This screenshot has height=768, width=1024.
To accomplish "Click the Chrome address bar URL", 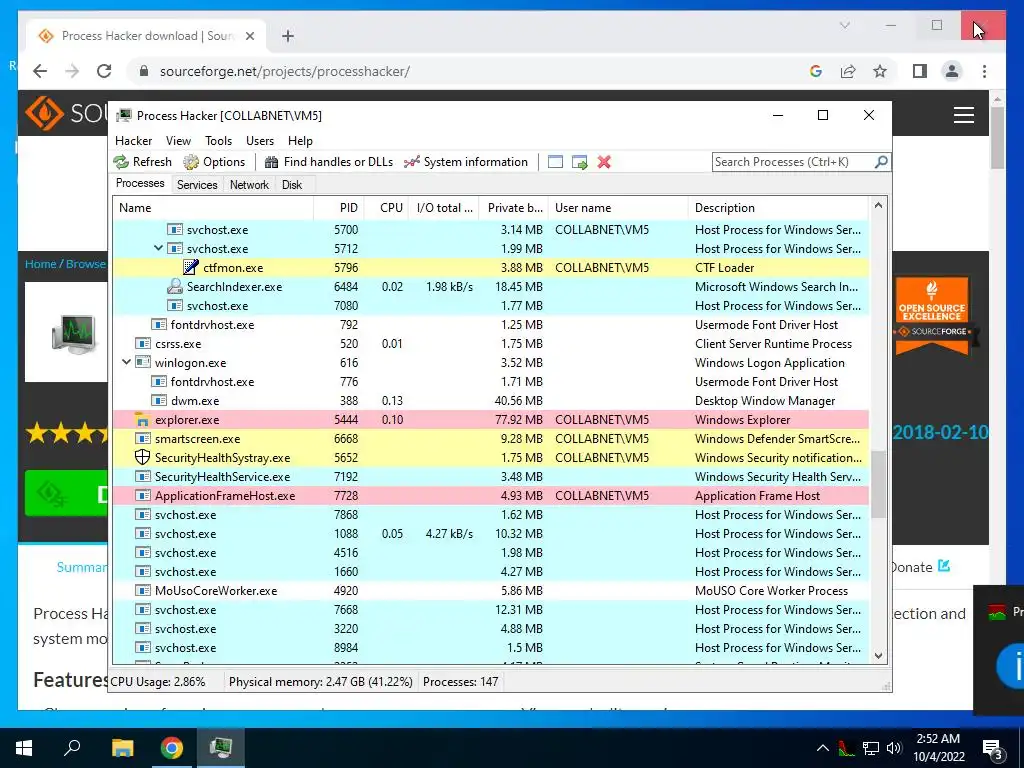I will pyautogui.click(x=285, y=71).
